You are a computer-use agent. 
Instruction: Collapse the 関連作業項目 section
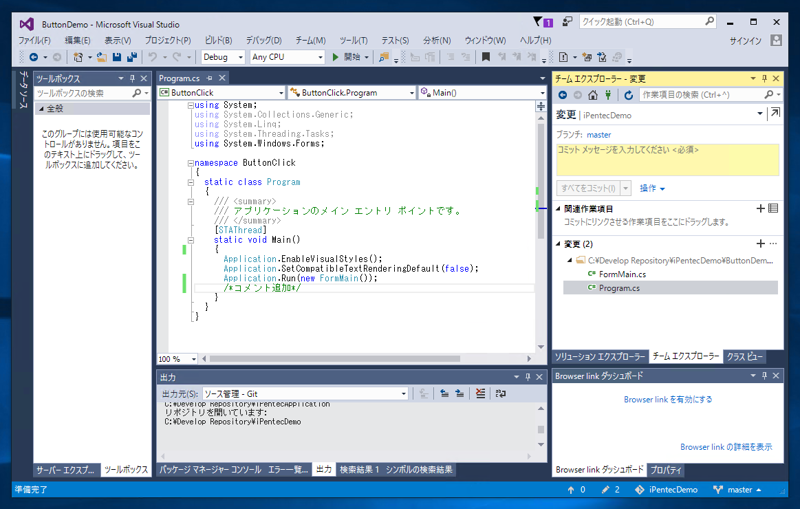pos(558,209)
